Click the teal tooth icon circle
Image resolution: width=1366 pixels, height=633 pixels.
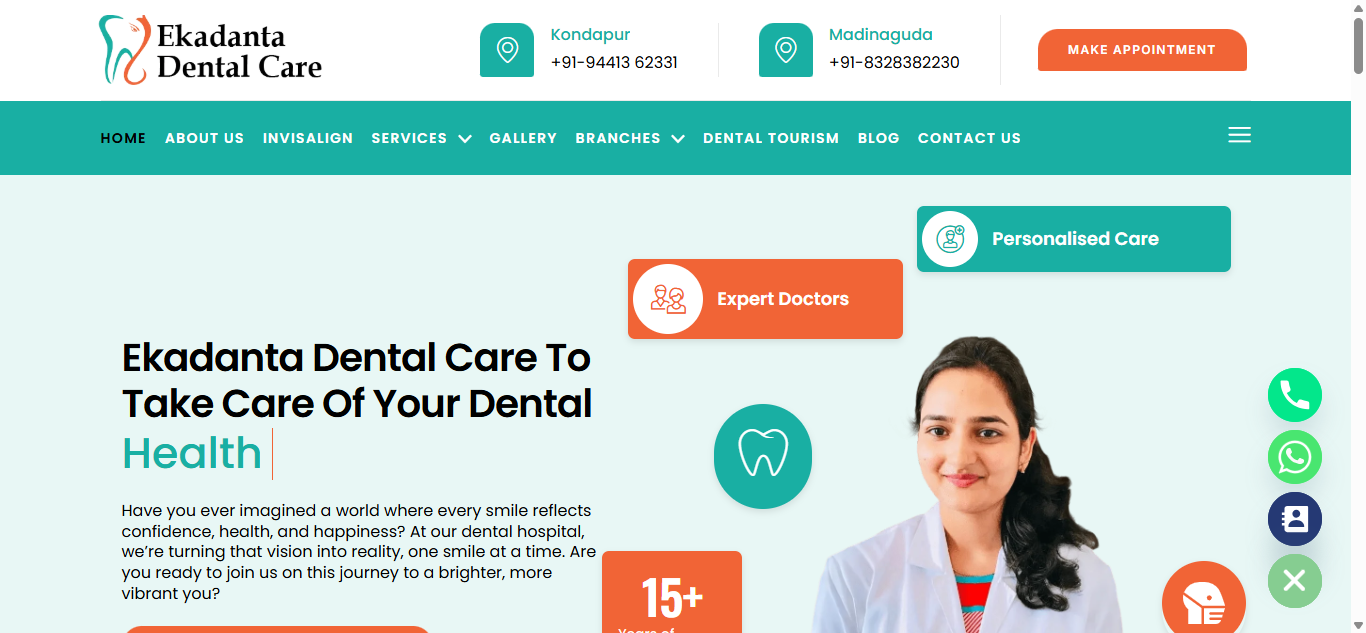tap(763, 456)
